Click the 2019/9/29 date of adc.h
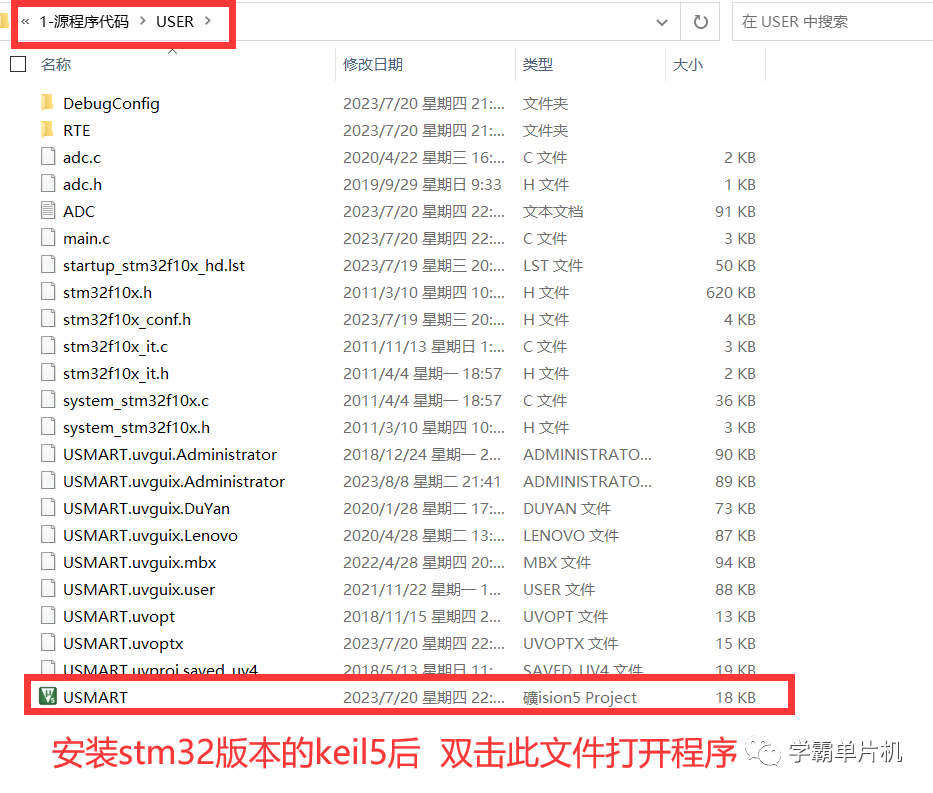This screenshot has height=793, width=933. point(422,184)
